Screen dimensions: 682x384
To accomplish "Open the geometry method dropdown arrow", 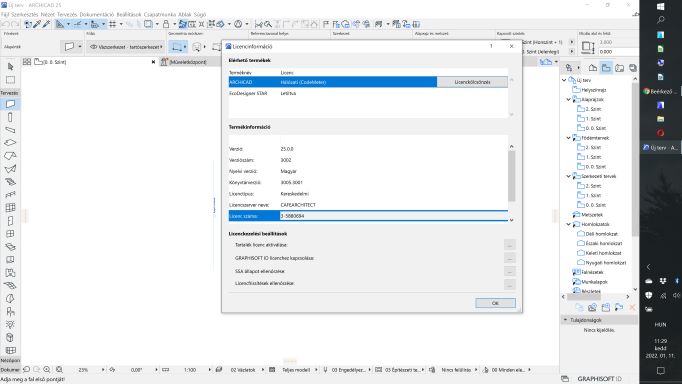I will pos(185,47).
